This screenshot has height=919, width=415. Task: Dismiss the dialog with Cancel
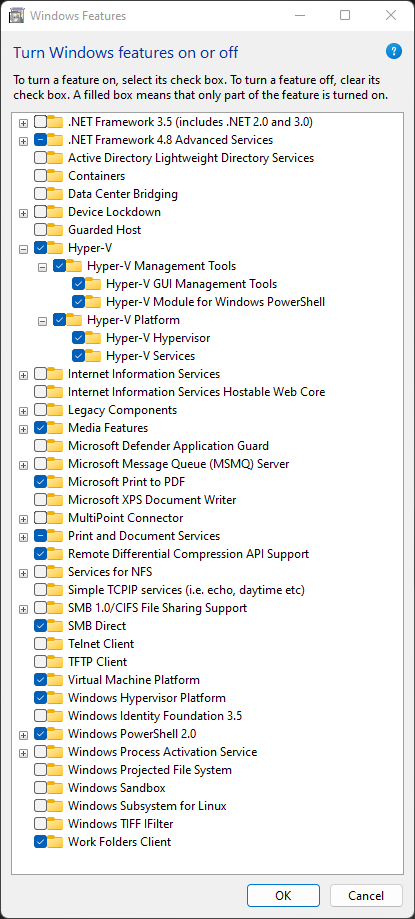(366, 896)
